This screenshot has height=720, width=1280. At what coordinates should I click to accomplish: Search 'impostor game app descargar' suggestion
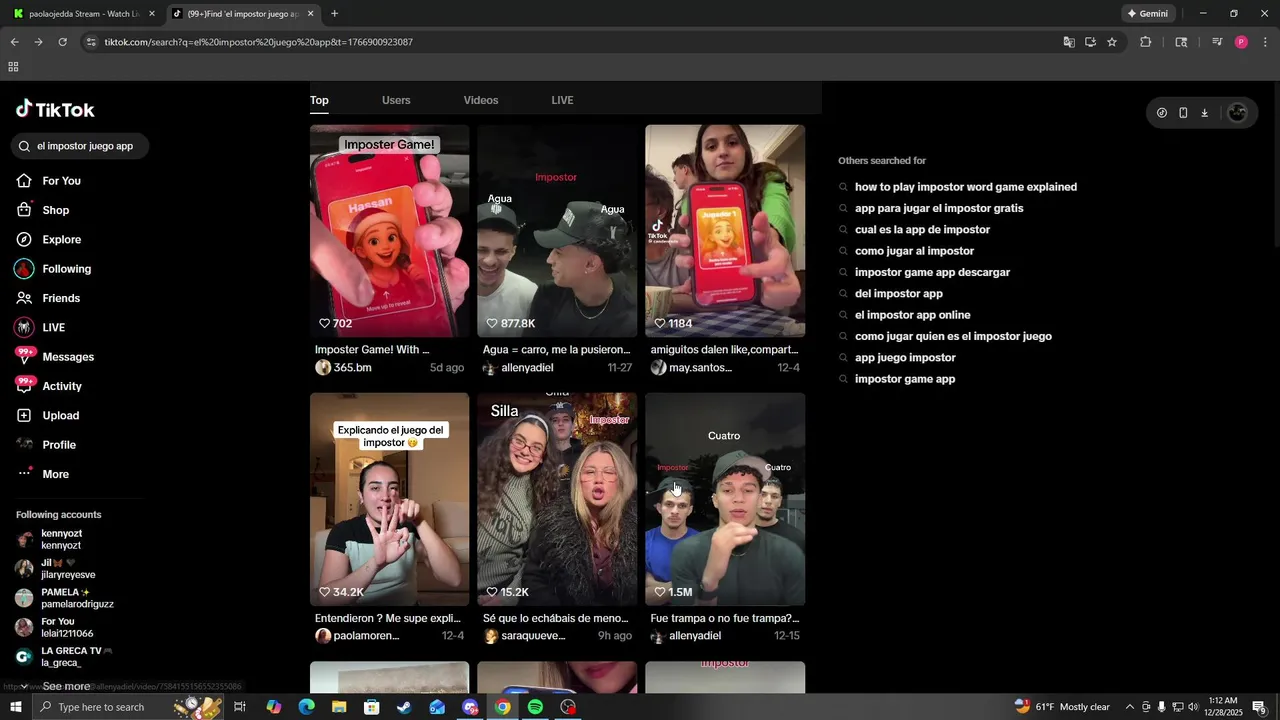point(932,272)
